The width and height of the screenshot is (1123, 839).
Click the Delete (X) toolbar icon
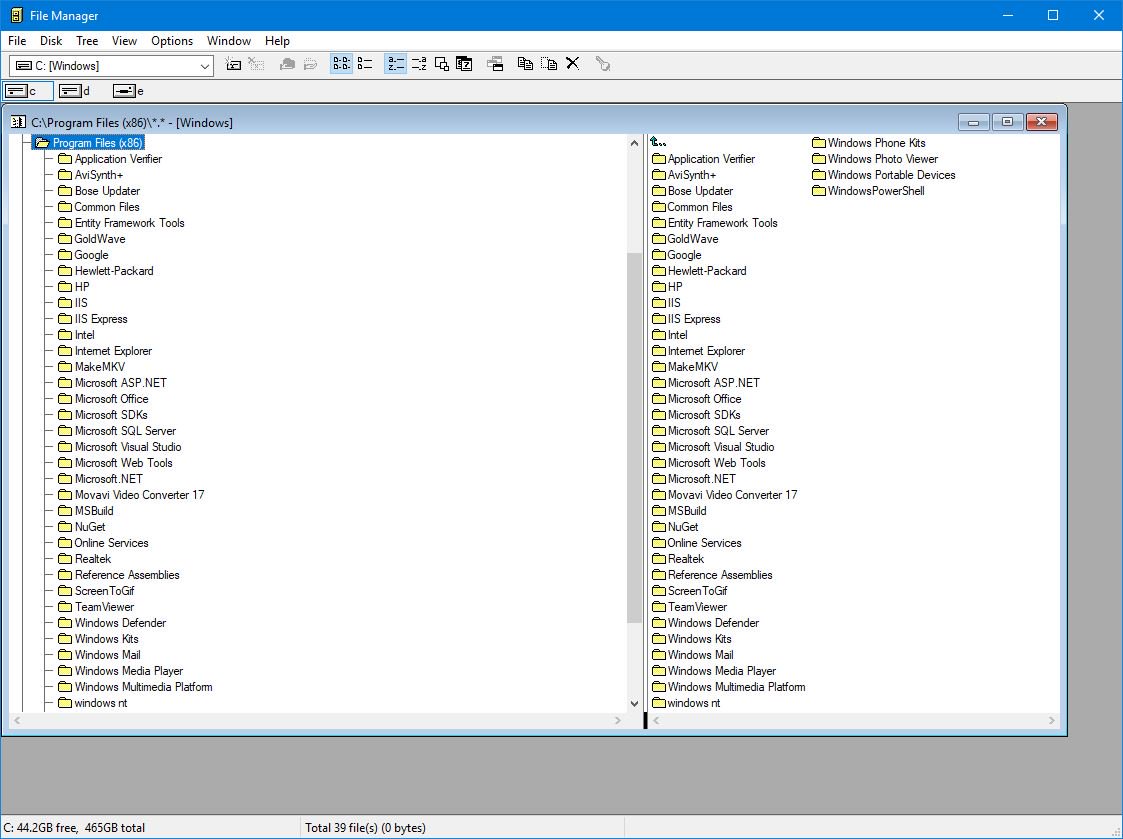(x=572, y=64)
